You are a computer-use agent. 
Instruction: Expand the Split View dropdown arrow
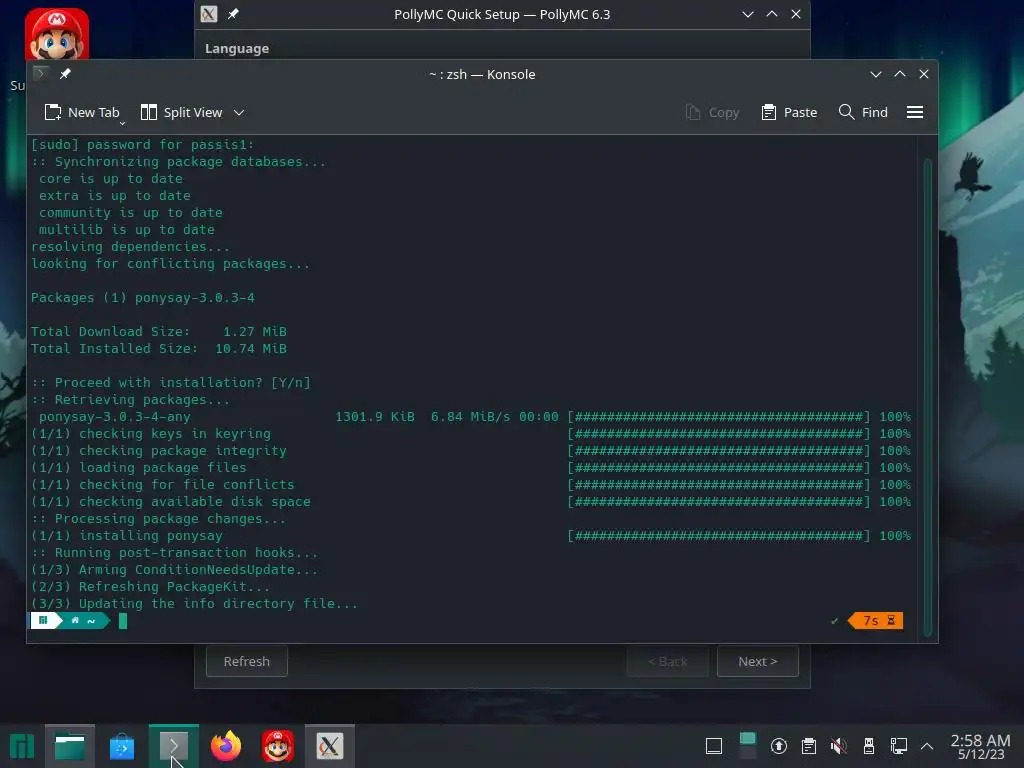click(x=239, y=112)
